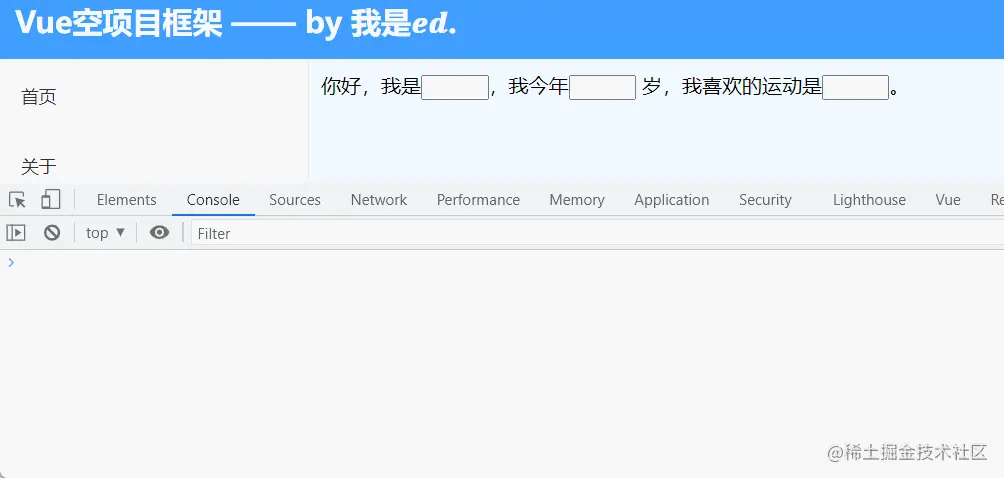Screen dimensions: 1004x478
Task: Toggle the device toolbar icon
Action: [51, 200]
